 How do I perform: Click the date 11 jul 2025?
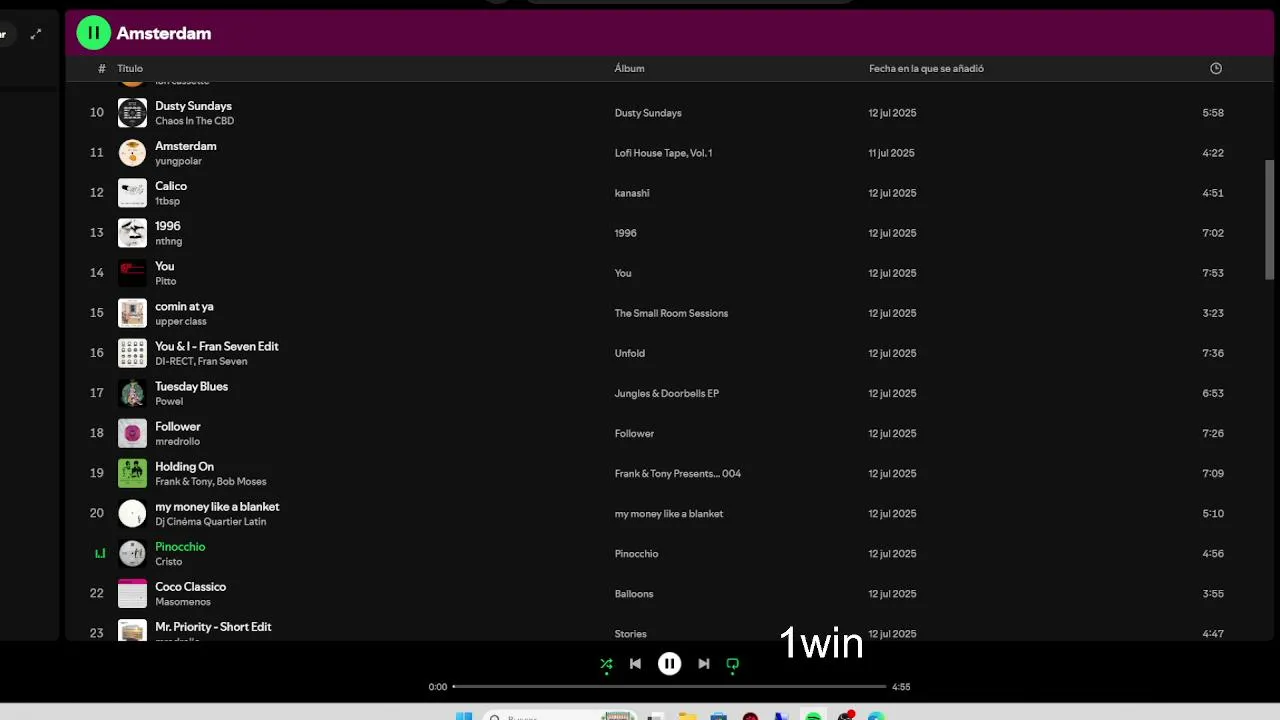click(x=892, y=153)
